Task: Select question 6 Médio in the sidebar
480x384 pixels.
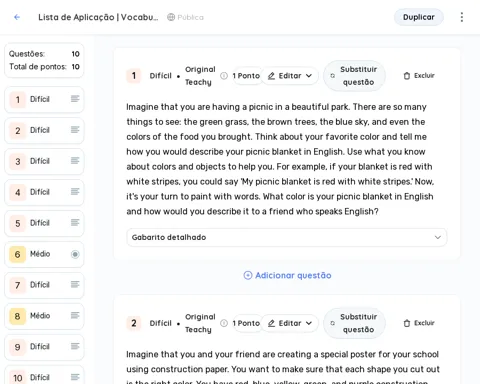Action: click(44, 254)
